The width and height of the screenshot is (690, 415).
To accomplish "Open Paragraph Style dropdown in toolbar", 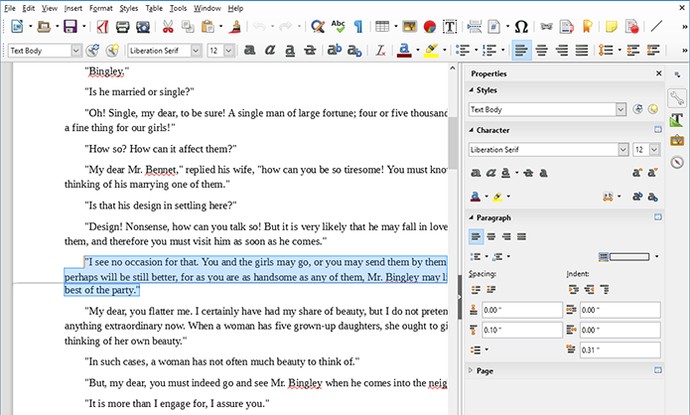I will pyautogui.click(x=76, y=51).
